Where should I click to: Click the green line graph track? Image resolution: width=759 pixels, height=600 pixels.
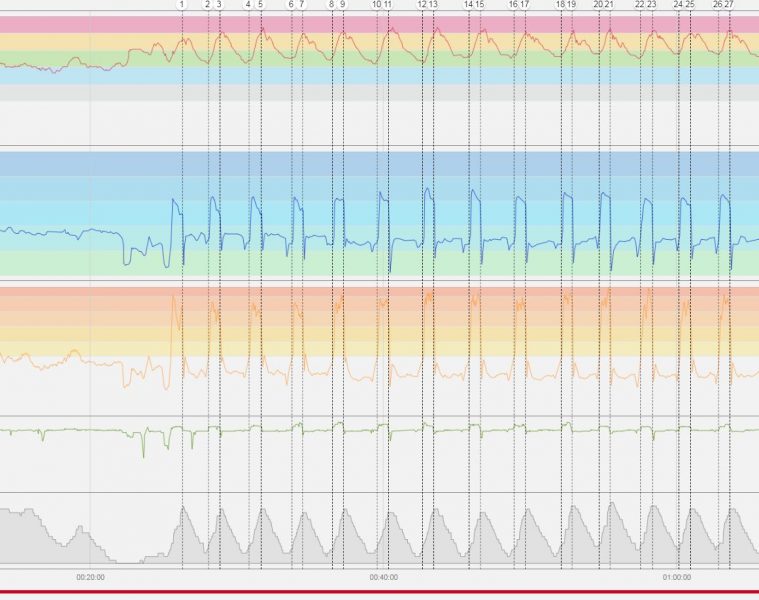click(400, 430)
